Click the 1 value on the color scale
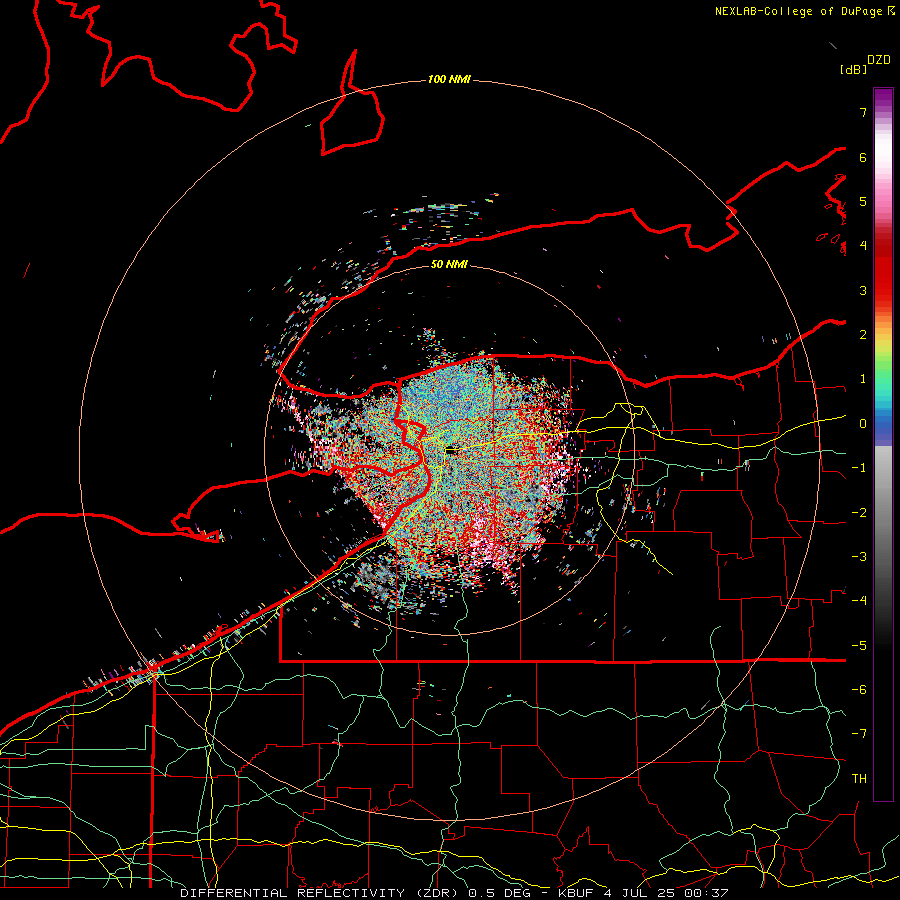The width and height of the screenshot is (900, 900). (863, 379)
